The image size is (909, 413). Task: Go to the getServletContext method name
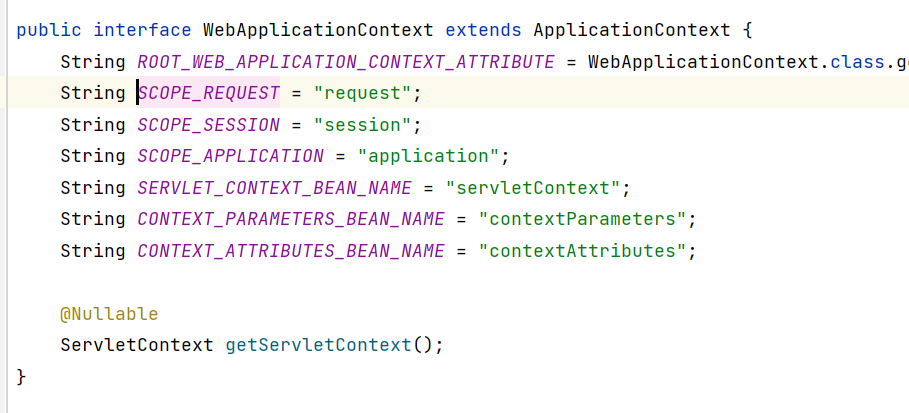(x=318, y=345)
